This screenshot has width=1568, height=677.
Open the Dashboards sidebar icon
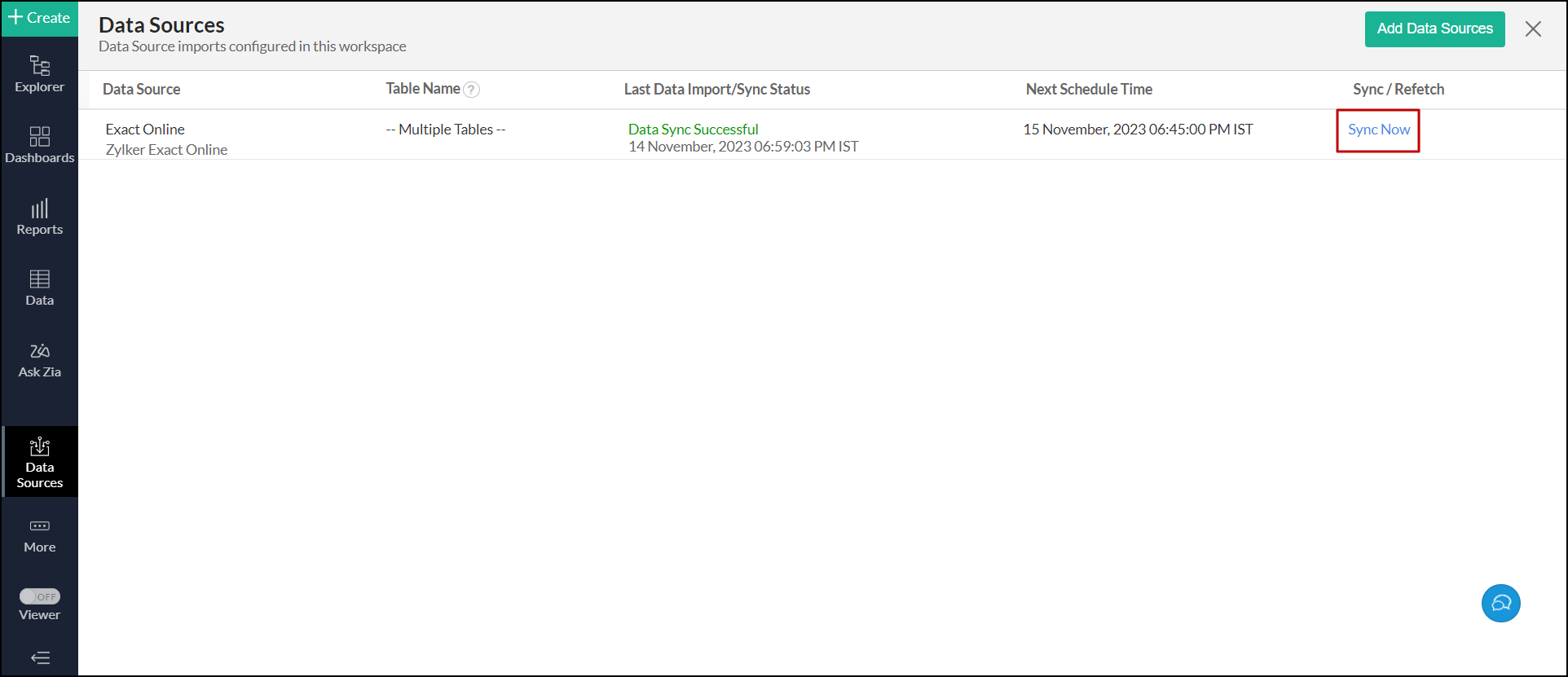[x=39, y=144]
